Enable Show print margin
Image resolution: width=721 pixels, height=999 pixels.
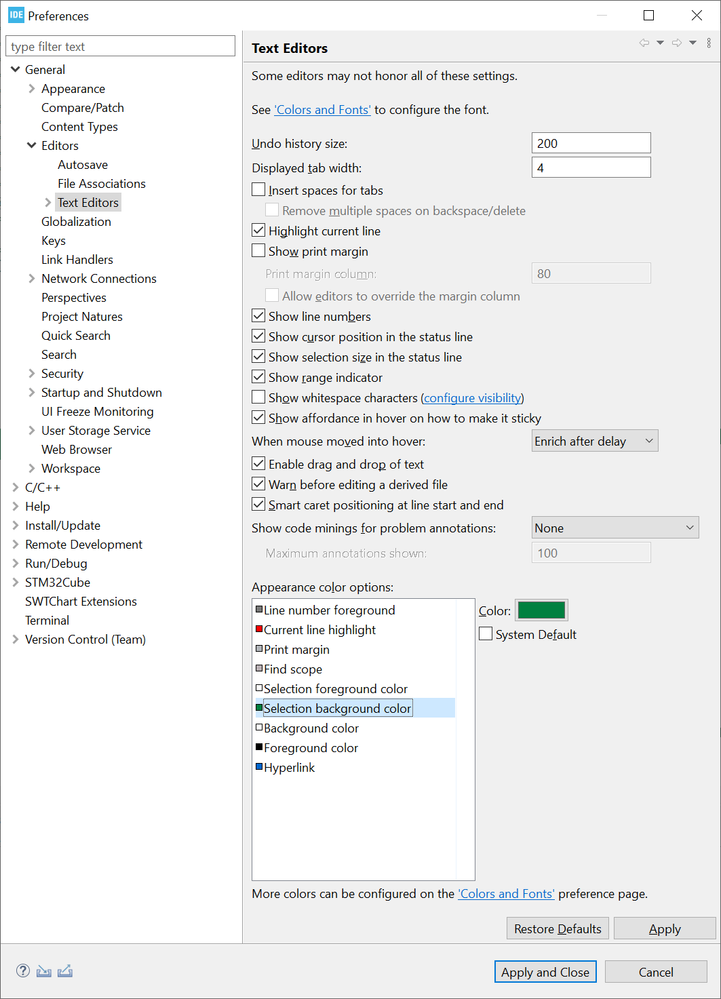click(259, 251)
